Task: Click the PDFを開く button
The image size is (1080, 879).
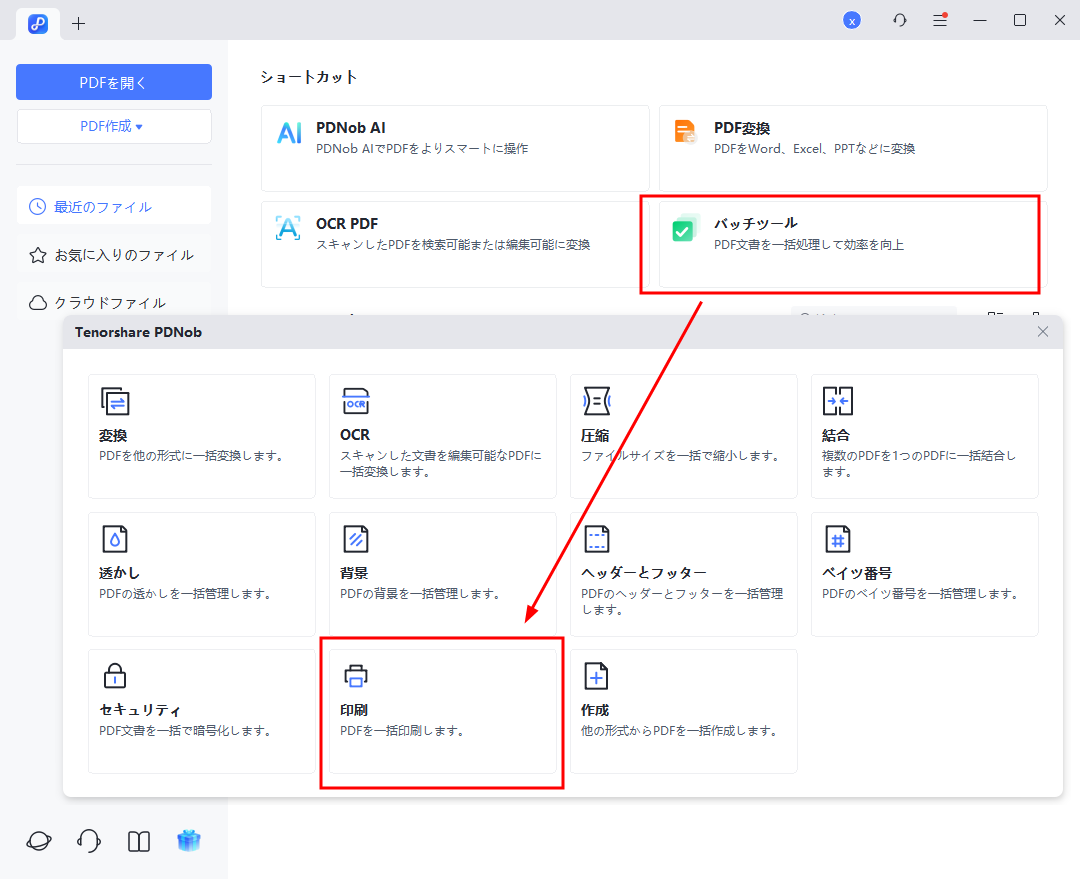Action: pyautogui.click(x=114, y=81)
